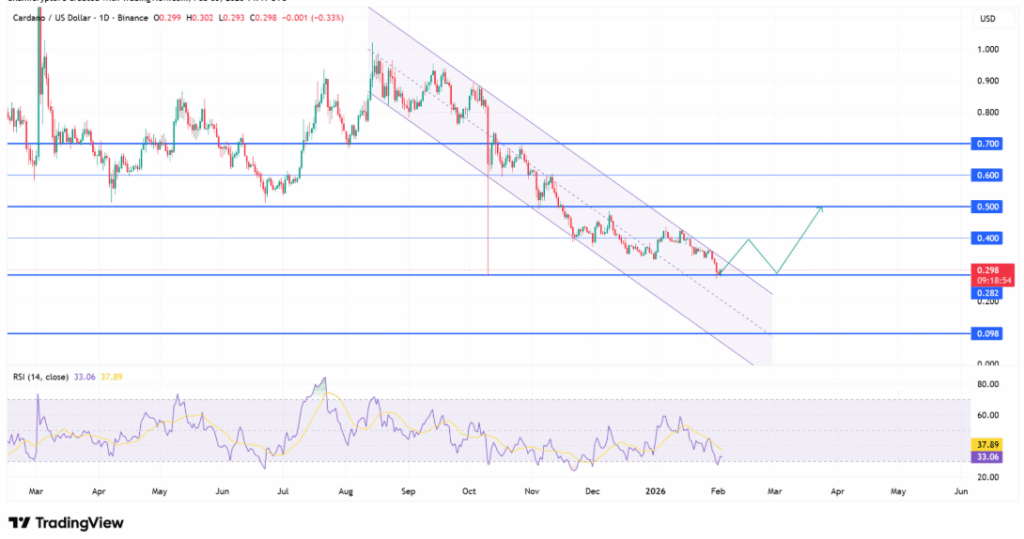Click the blue 0.700 price level label

pos(988,144)
